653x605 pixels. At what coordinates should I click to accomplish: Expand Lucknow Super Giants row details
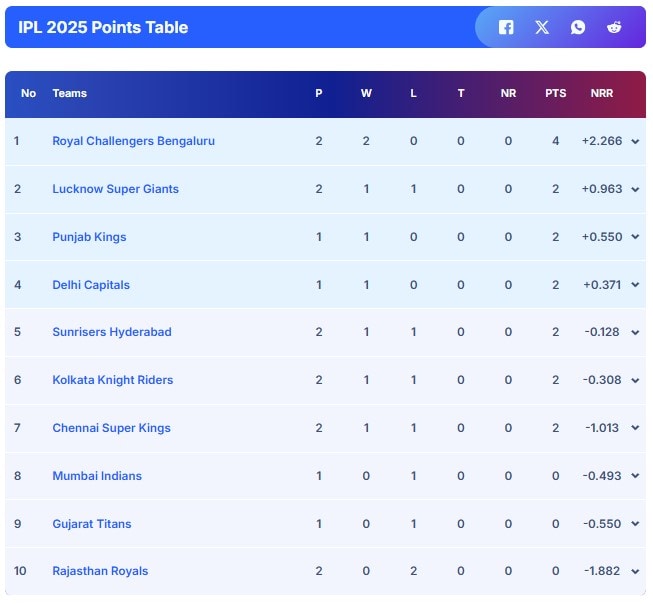[x=635, y=189]
